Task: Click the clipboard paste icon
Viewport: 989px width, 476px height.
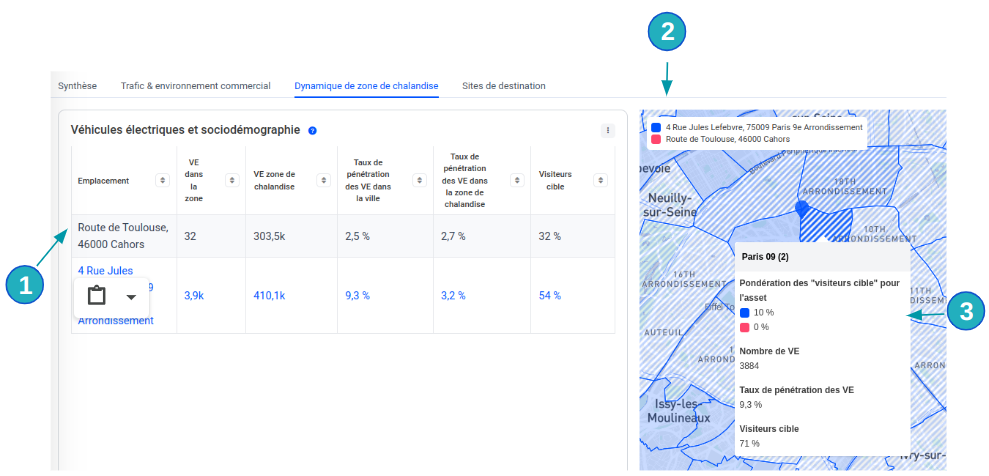Action: point(97,296)
